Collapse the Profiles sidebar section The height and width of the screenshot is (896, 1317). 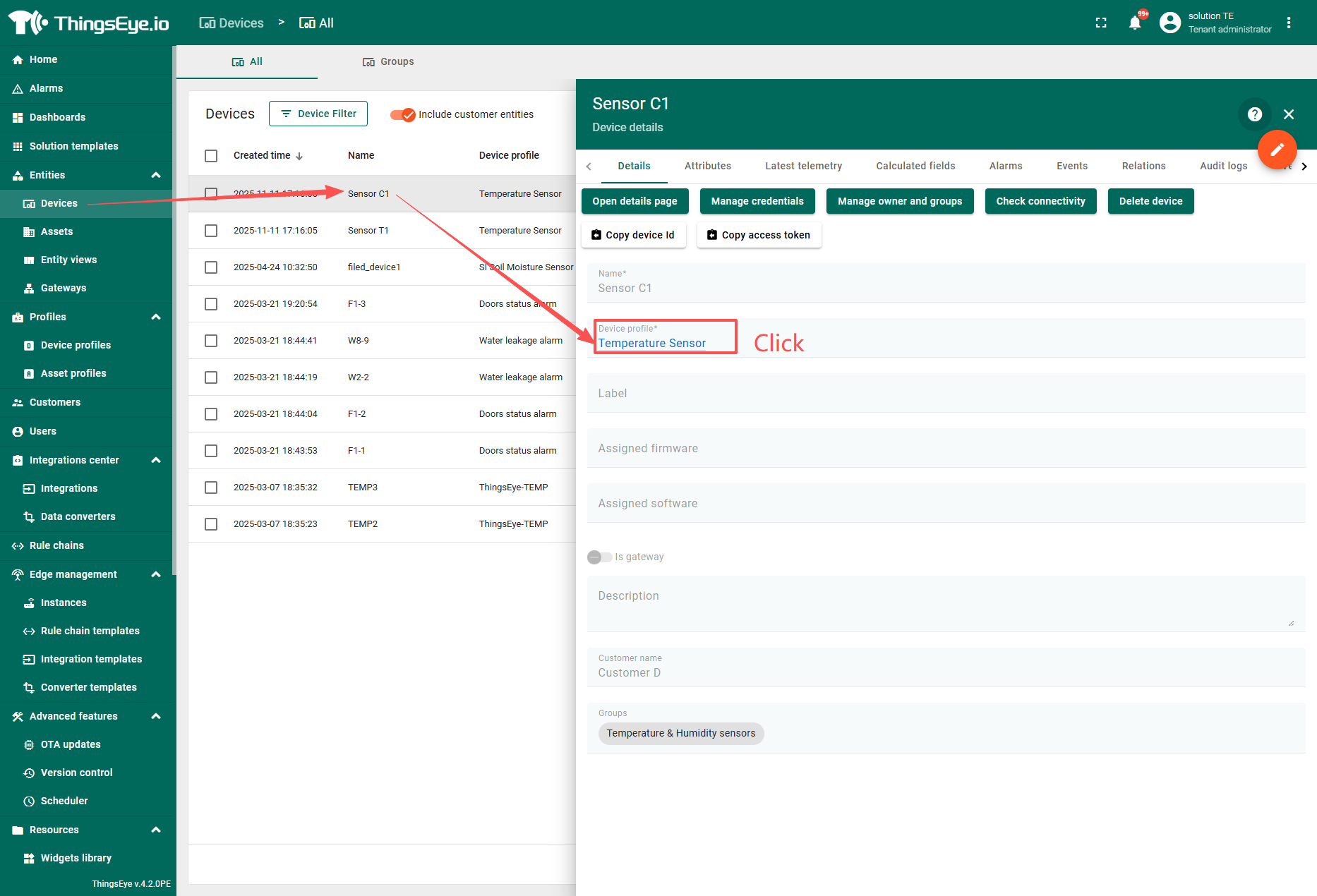pyautogui.click(x=156, y=317)
